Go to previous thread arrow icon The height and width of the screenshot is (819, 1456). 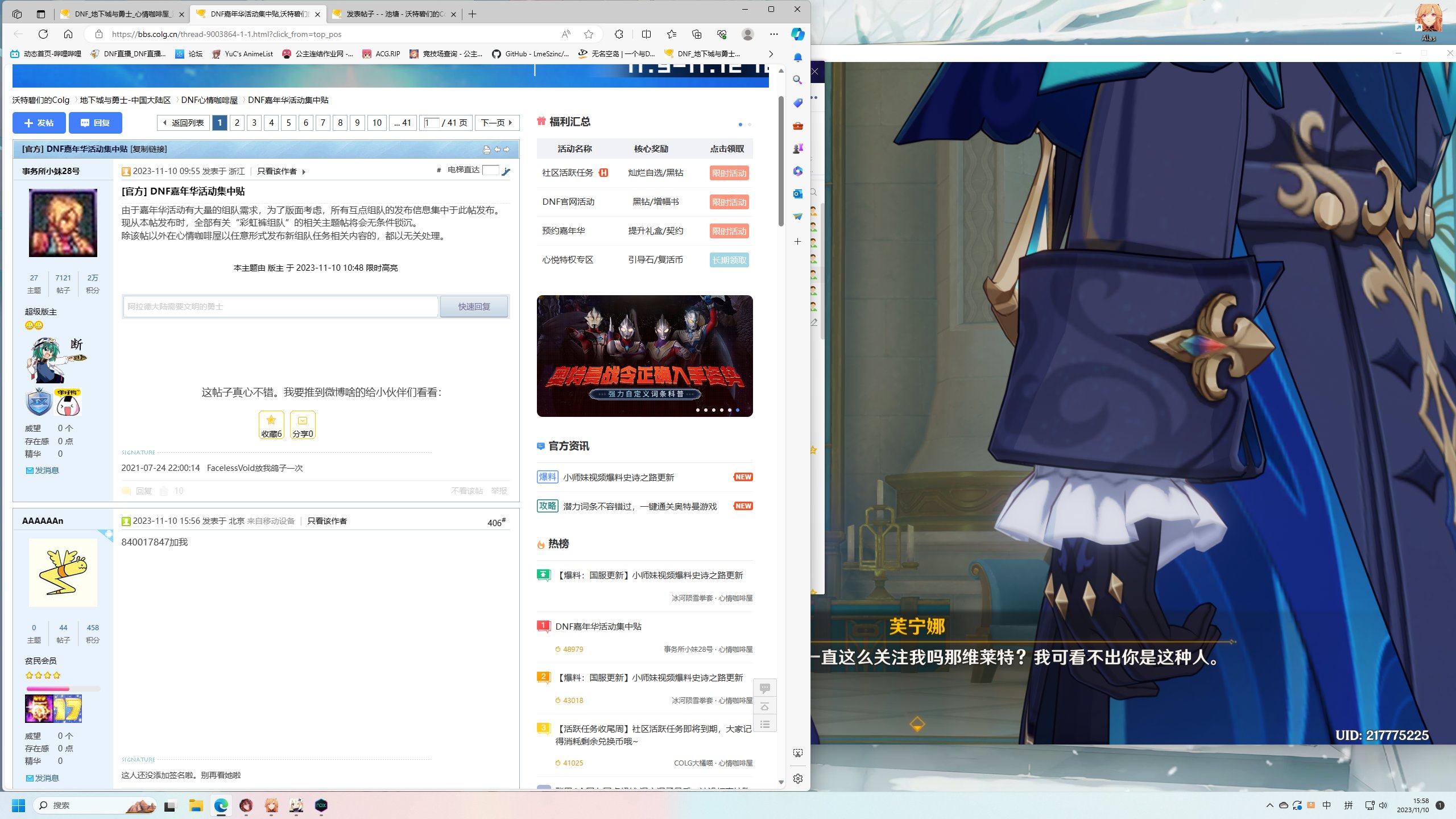tap(497, 149)
